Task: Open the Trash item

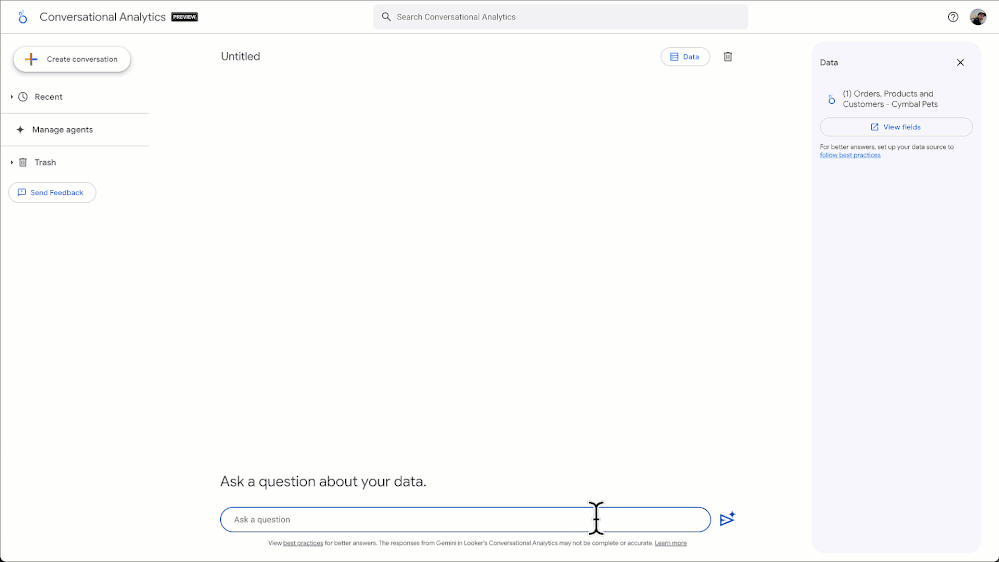Action: pos(45,162)
